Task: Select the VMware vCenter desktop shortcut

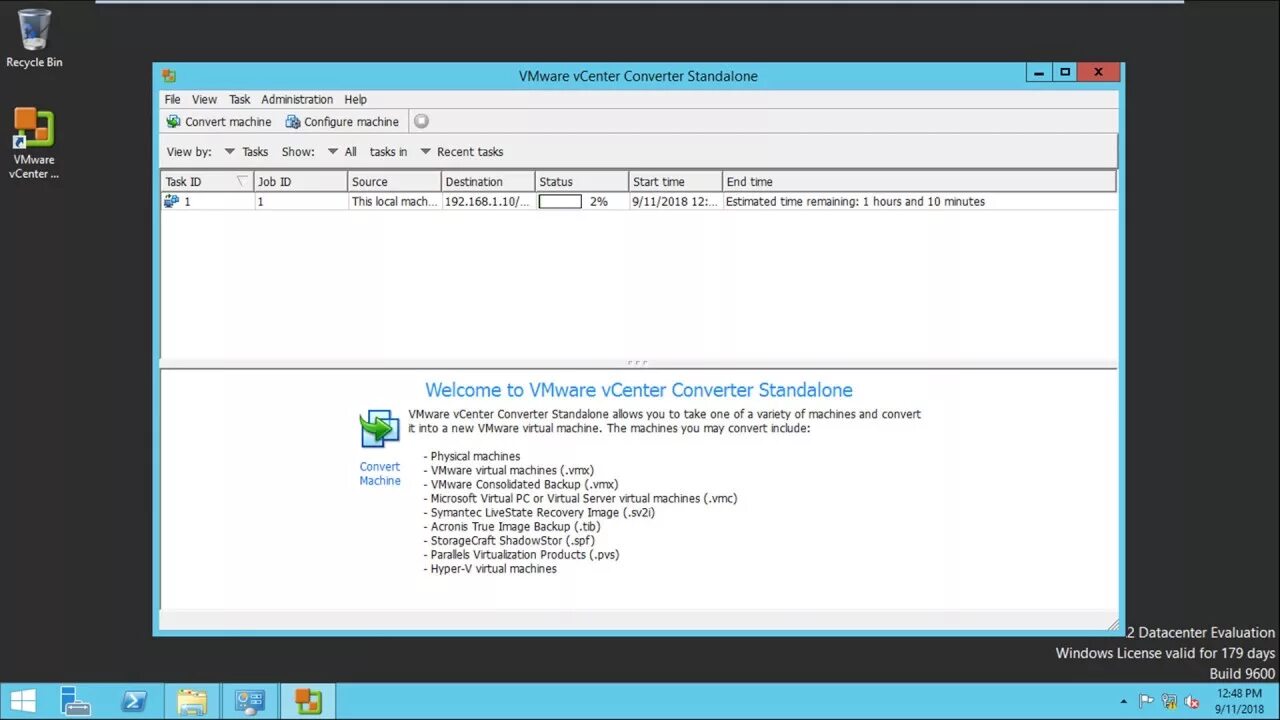Action: coord(34,144)
